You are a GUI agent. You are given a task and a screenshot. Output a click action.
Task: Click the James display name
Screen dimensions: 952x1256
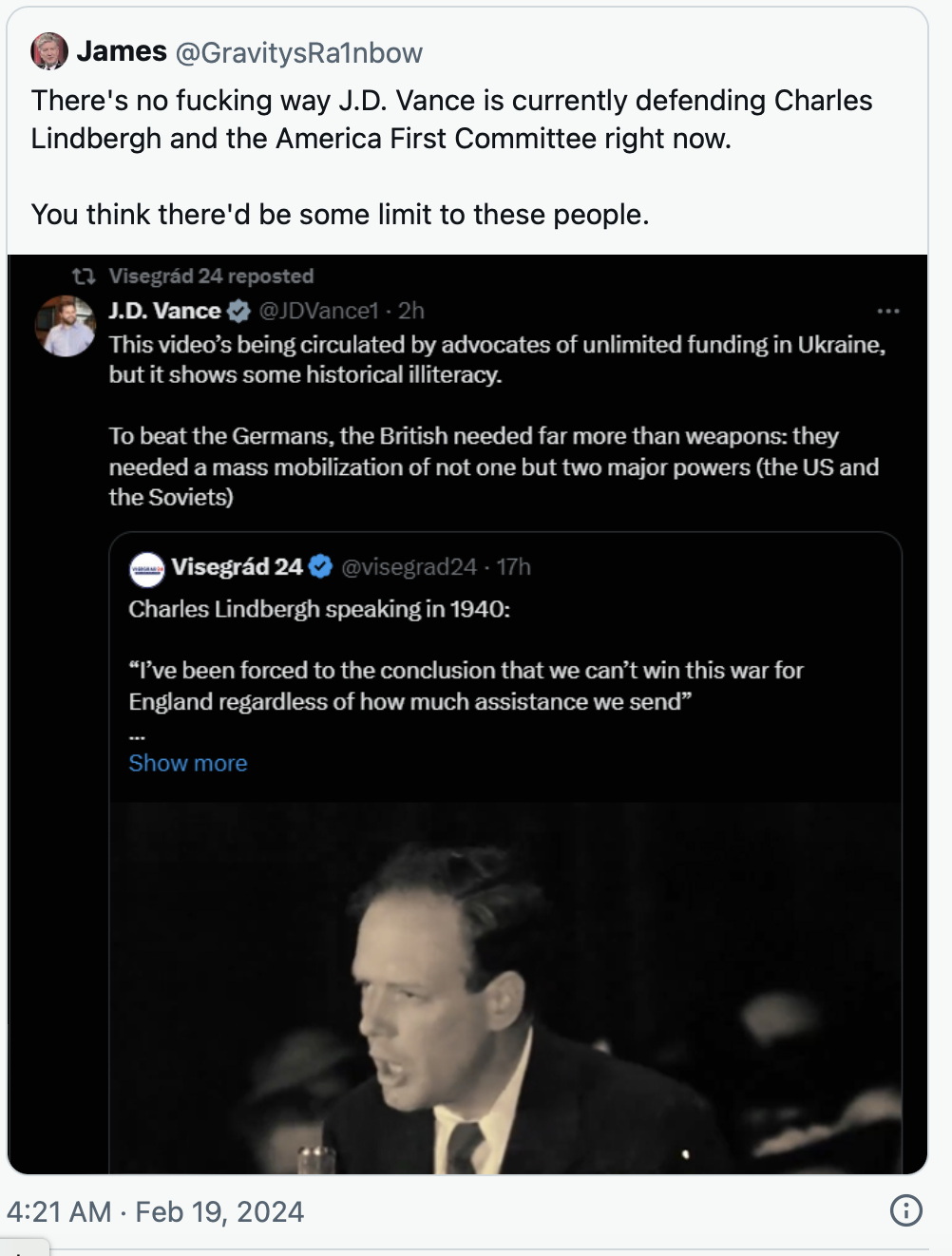[122, 51]
